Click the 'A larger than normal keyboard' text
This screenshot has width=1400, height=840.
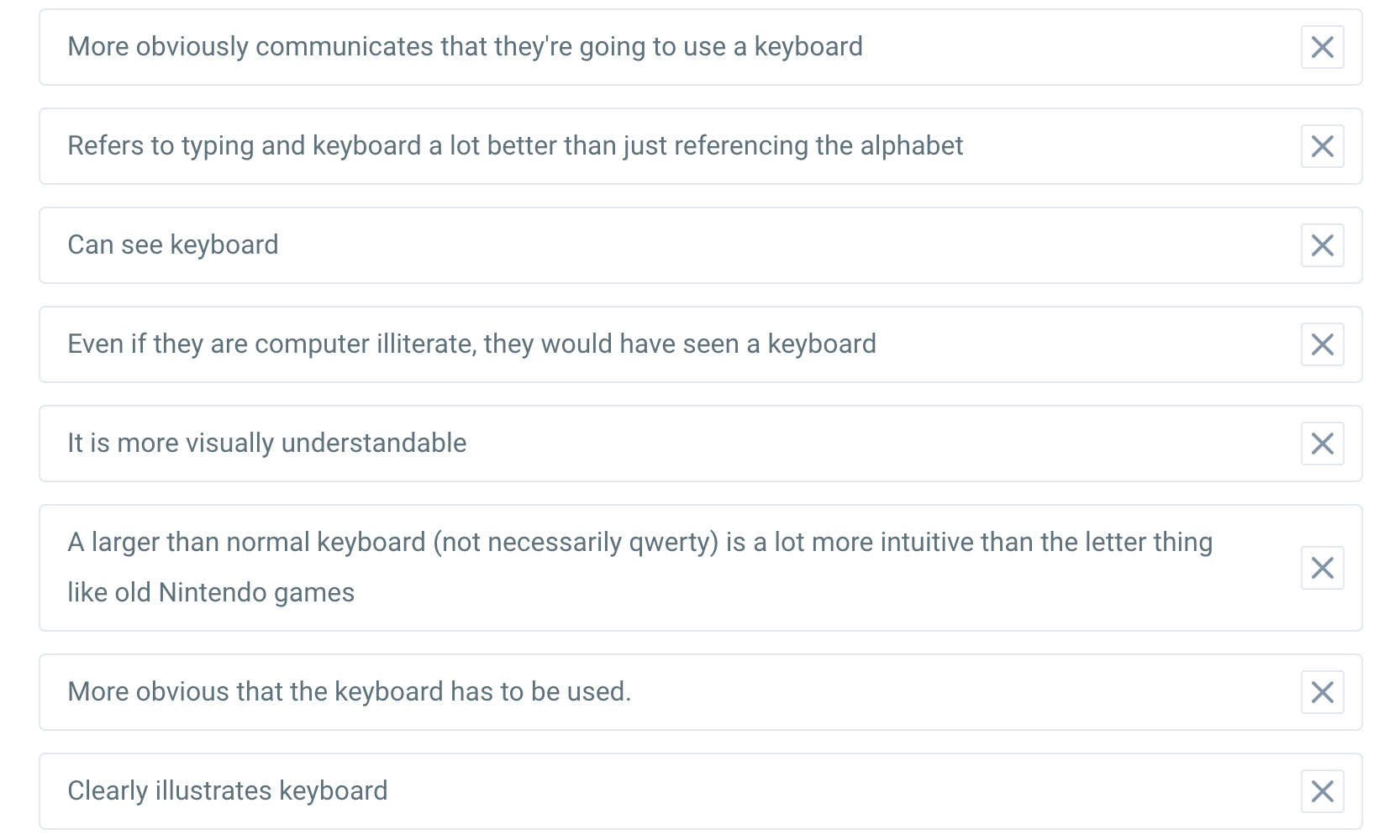tap(639, 567)
